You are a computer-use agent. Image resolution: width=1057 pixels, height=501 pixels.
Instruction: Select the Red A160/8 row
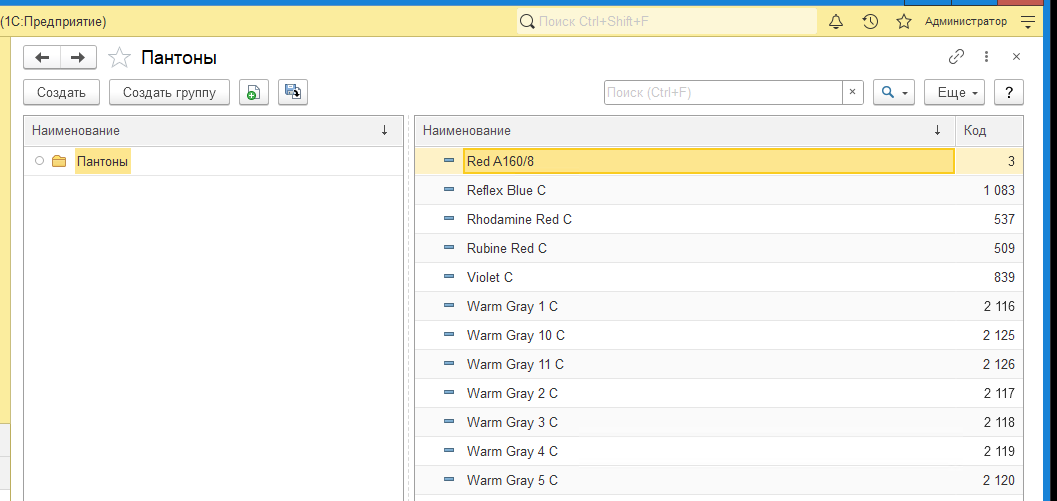[719, 161]
